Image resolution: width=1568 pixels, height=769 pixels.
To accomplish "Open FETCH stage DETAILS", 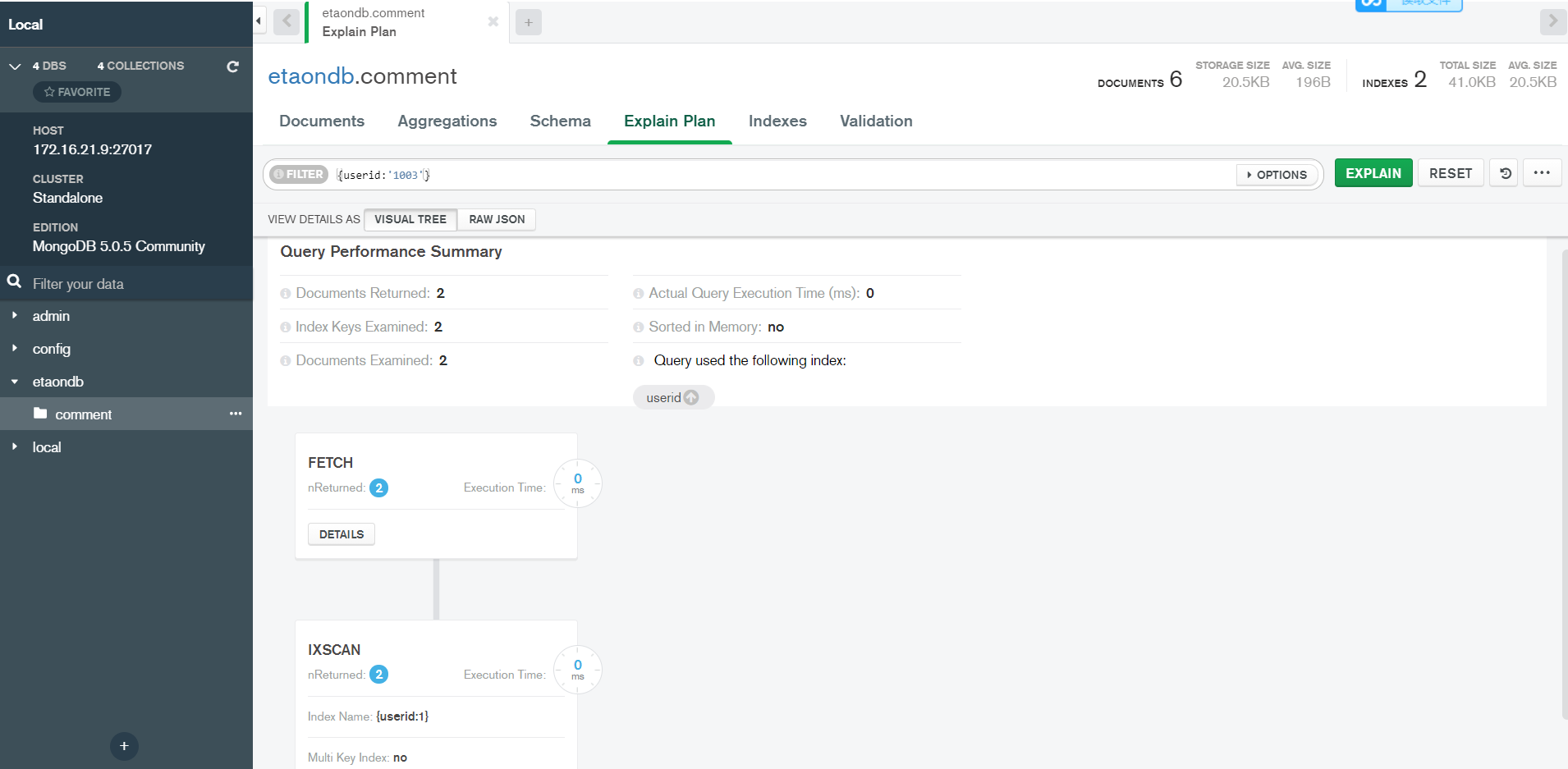I will click(342, 534).
